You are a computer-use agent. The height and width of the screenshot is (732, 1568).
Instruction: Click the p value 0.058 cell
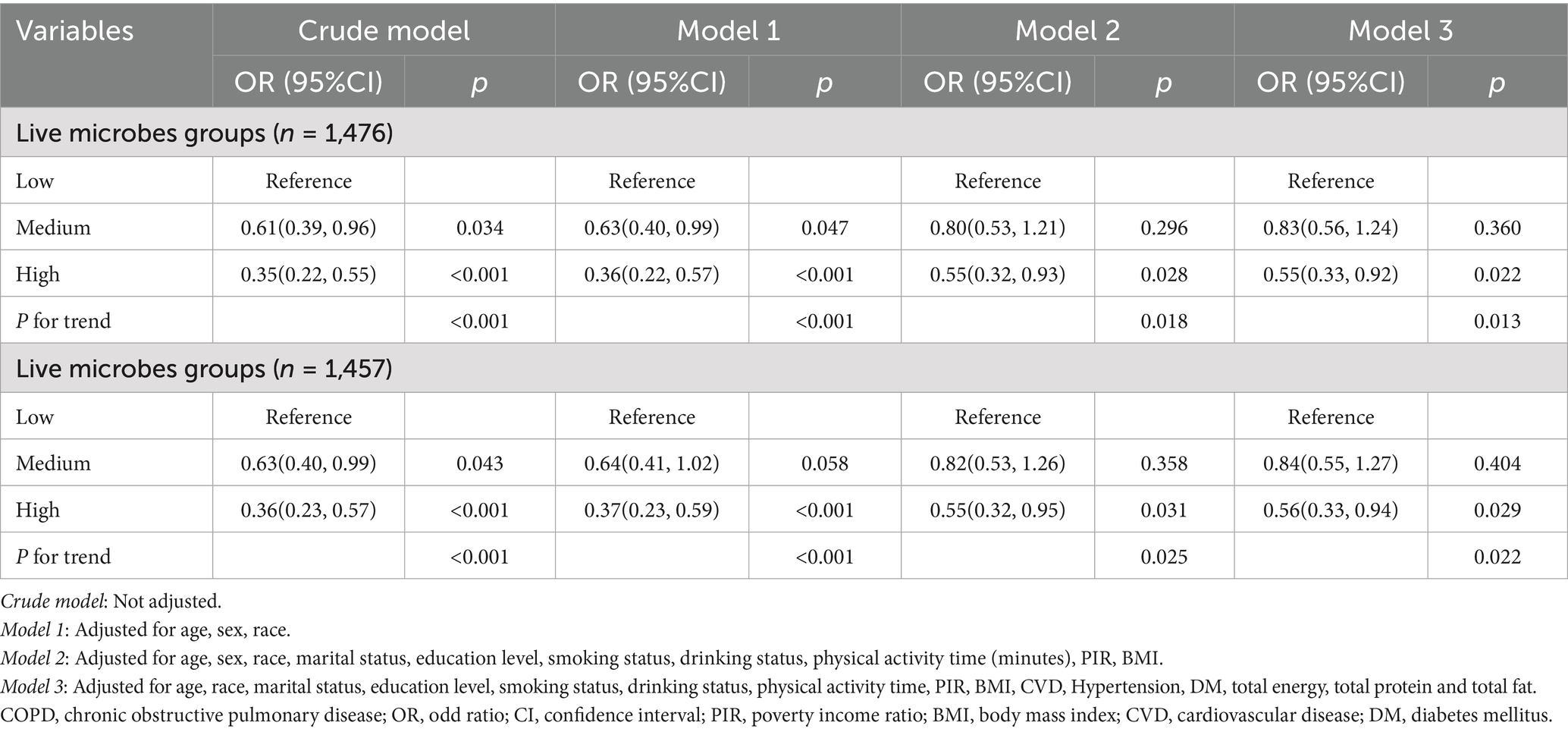(824, 463)
